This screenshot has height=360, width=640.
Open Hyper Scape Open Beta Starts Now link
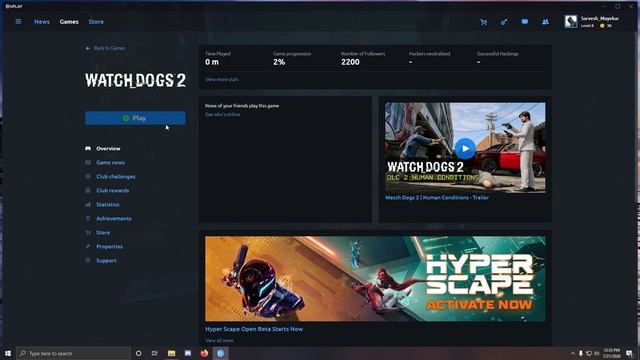[254, 329]
